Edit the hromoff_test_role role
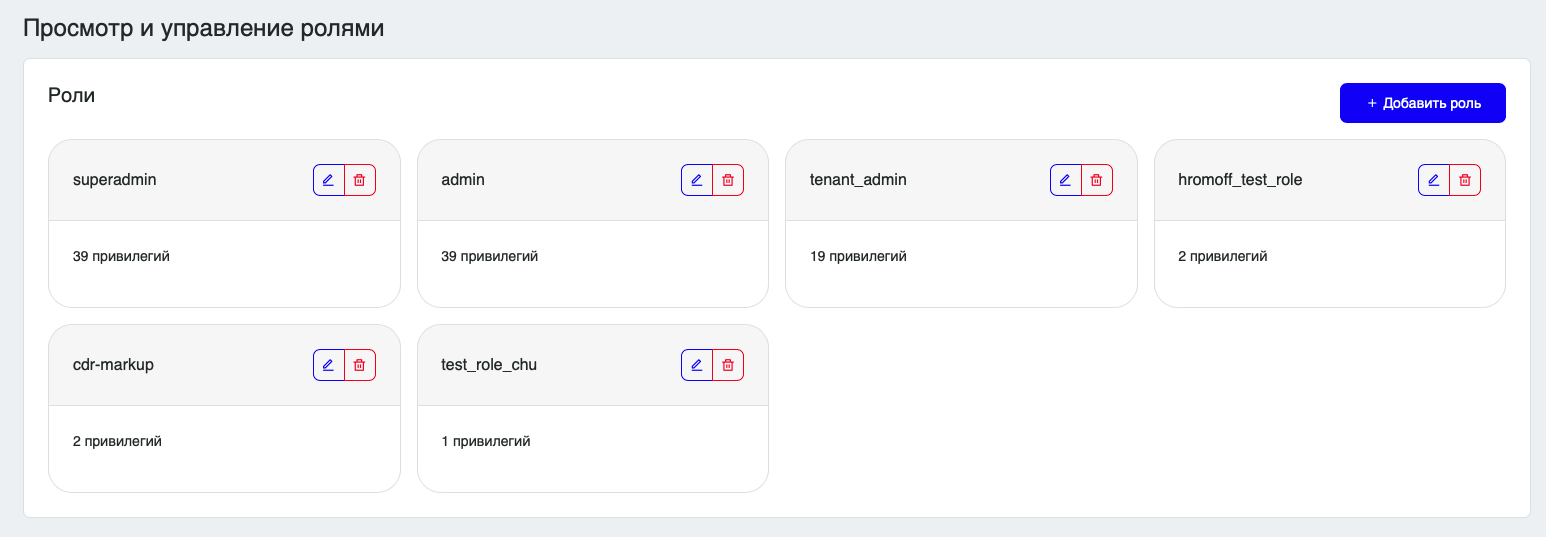The width and height of the screenshot is (1546, 537). click(1434, 180)
